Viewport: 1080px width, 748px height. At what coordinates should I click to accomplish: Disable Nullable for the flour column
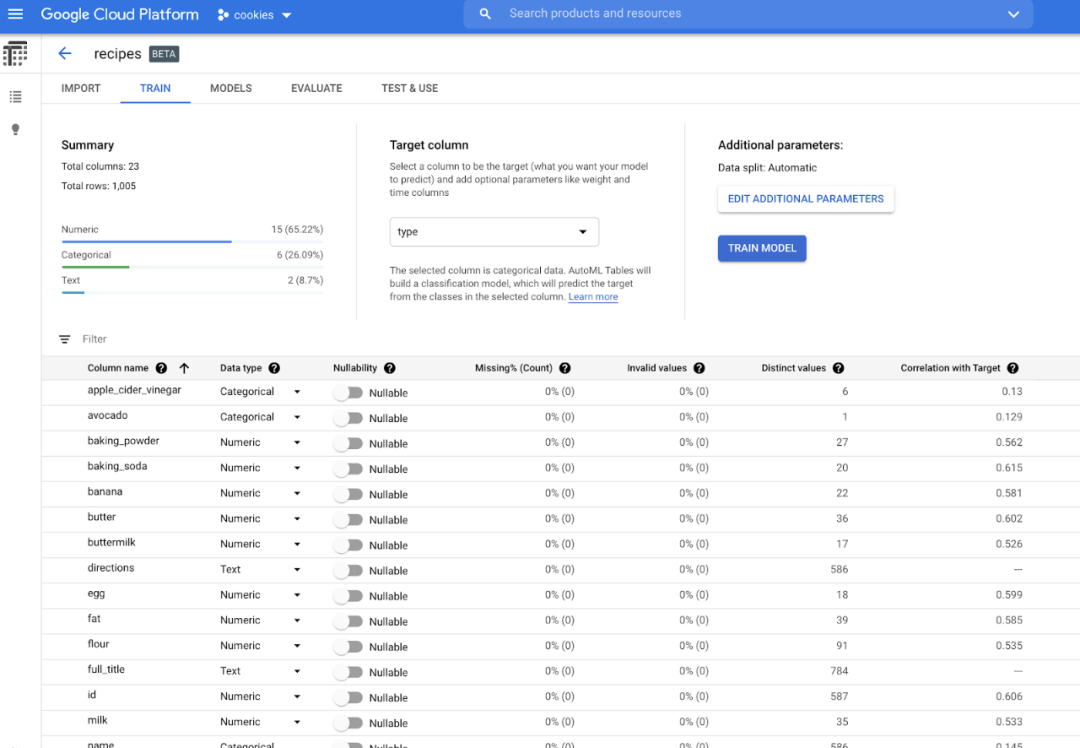347,647
